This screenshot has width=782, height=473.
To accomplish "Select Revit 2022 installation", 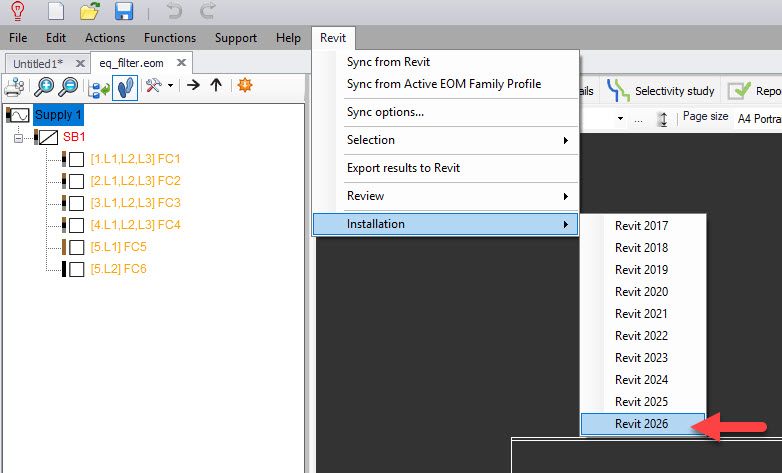I will point(643,336).
